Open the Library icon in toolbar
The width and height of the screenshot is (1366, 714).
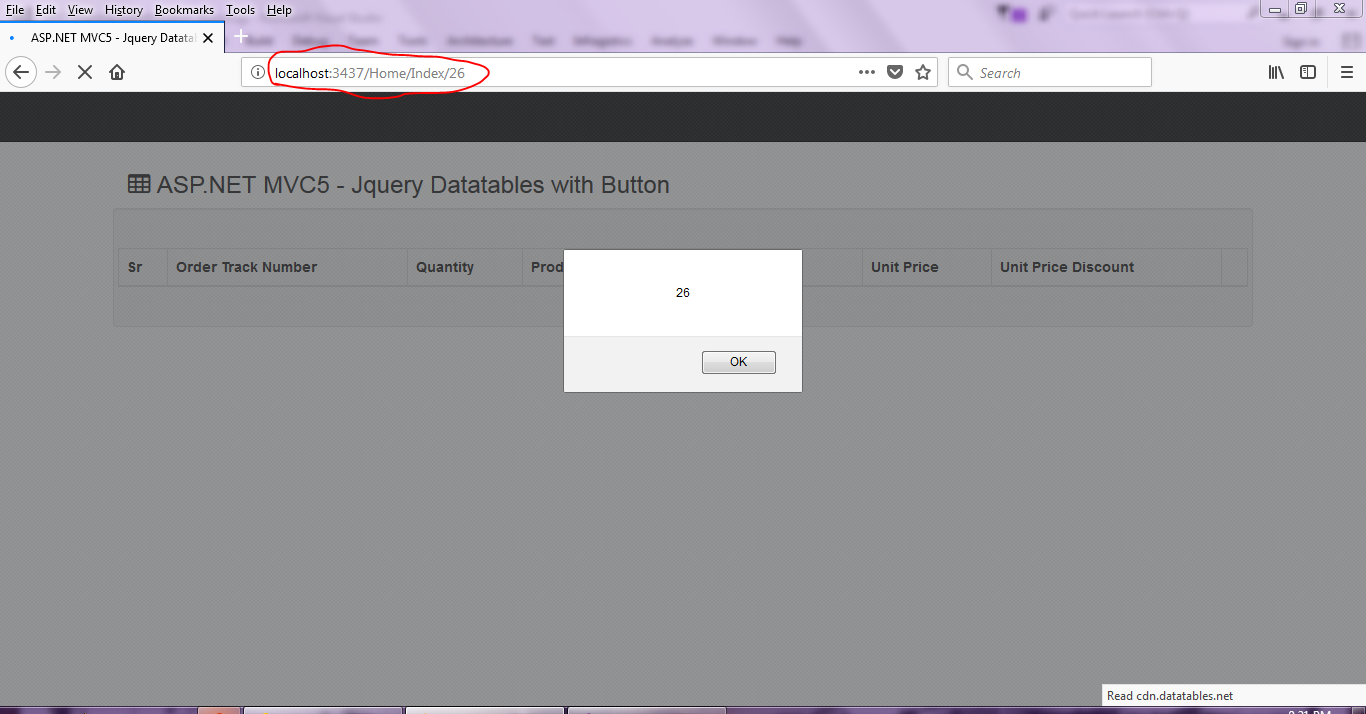pyautogui.click(x=1276, y=72)
